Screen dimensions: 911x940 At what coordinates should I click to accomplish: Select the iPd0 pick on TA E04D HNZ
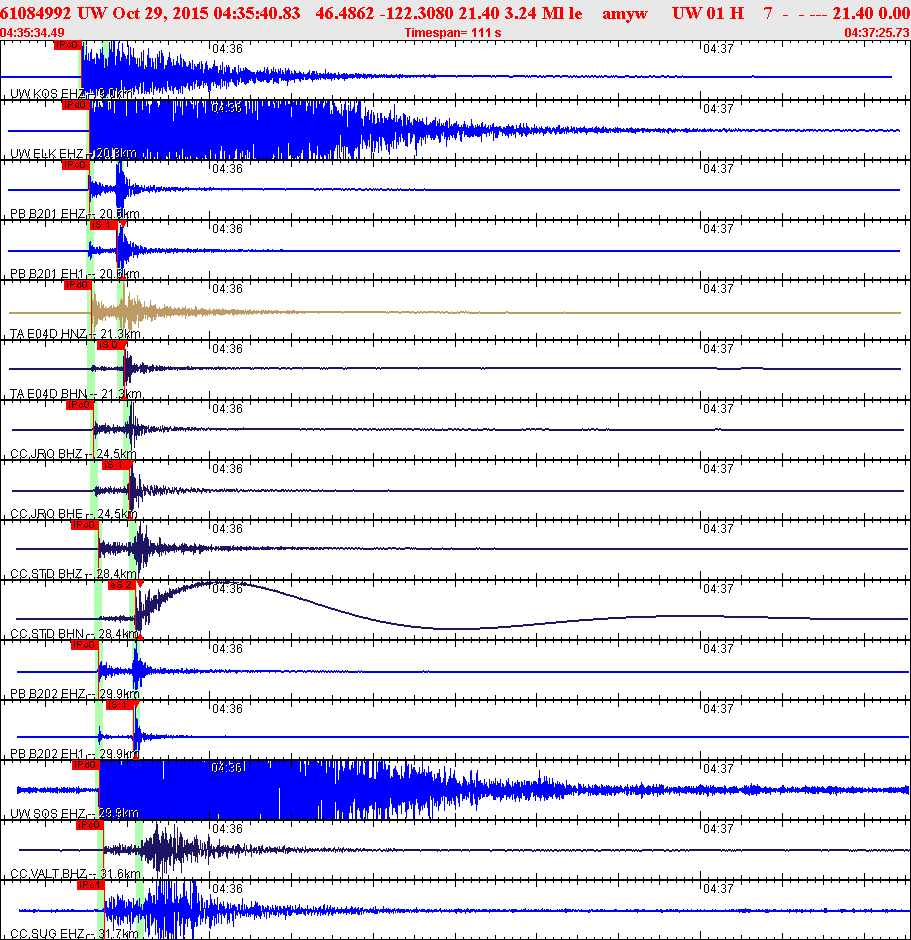(77, 285)
